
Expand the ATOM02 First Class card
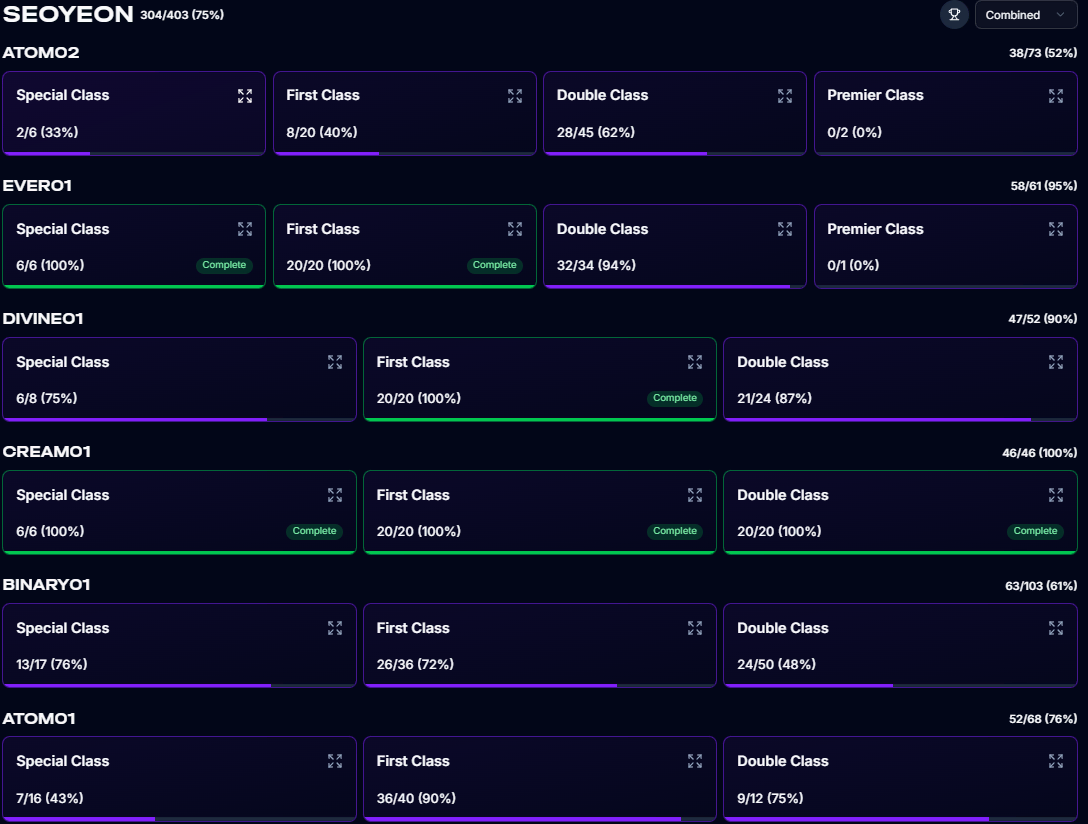[515, 96]
